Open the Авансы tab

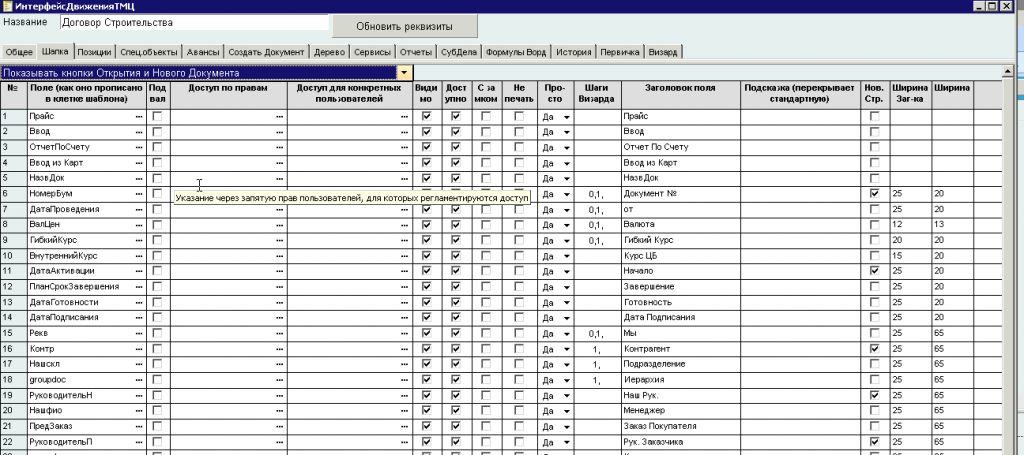(203, 52)
